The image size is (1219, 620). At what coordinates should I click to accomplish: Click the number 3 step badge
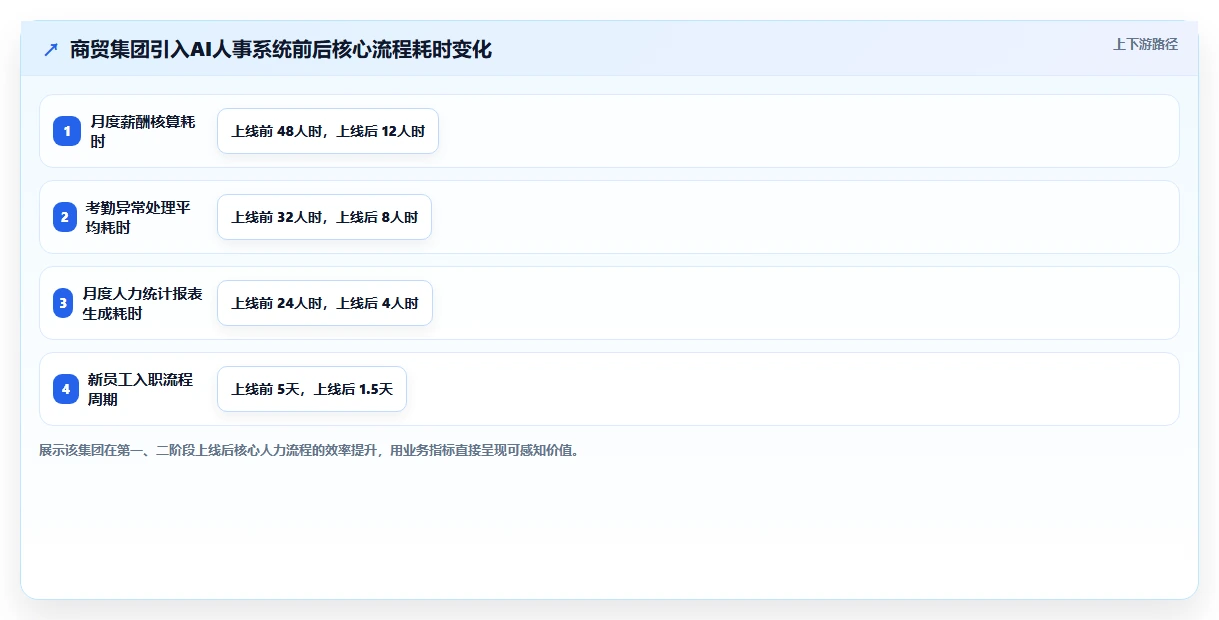tap(63, 303)
